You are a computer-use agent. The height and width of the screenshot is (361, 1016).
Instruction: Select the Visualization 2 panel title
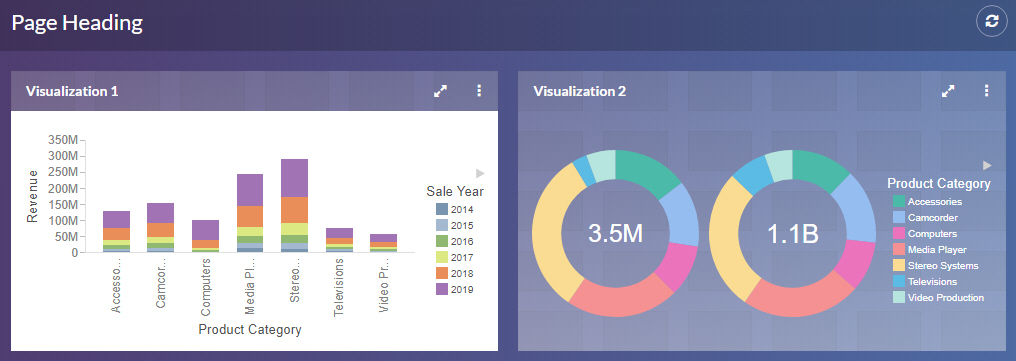580,91
